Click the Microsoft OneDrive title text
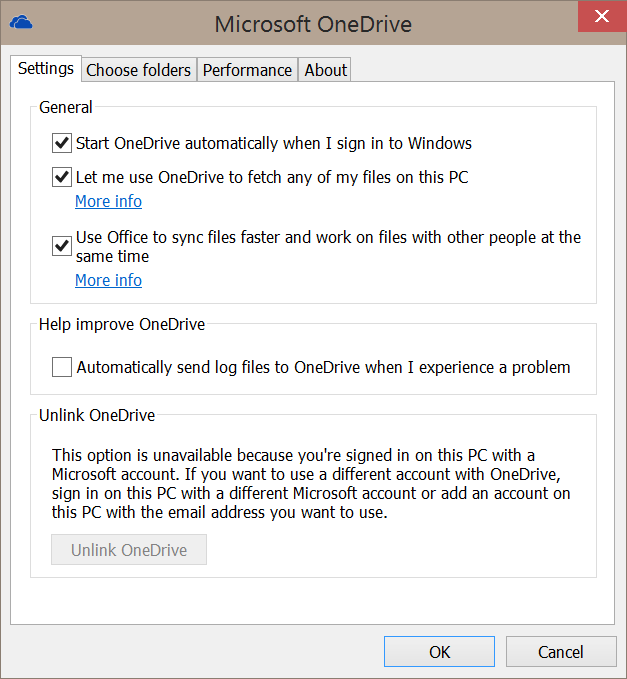 pos(313,24)
